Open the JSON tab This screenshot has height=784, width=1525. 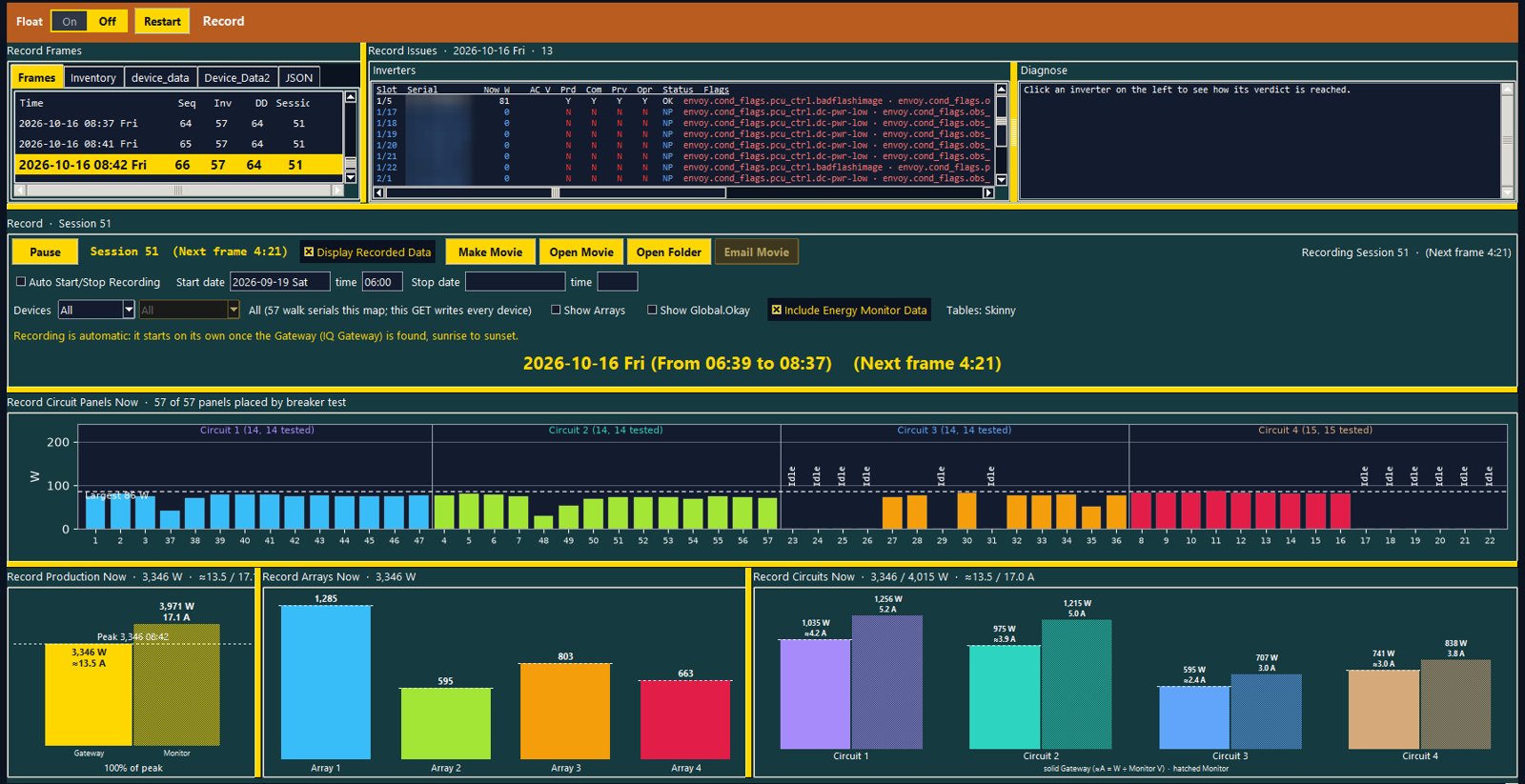click(299, 78)
